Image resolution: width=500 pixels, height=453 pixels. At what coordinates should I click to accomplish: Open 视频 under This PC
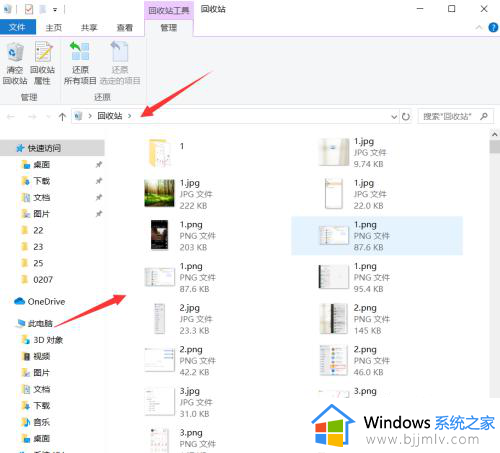pyautogui.click(x=36, y=356)
